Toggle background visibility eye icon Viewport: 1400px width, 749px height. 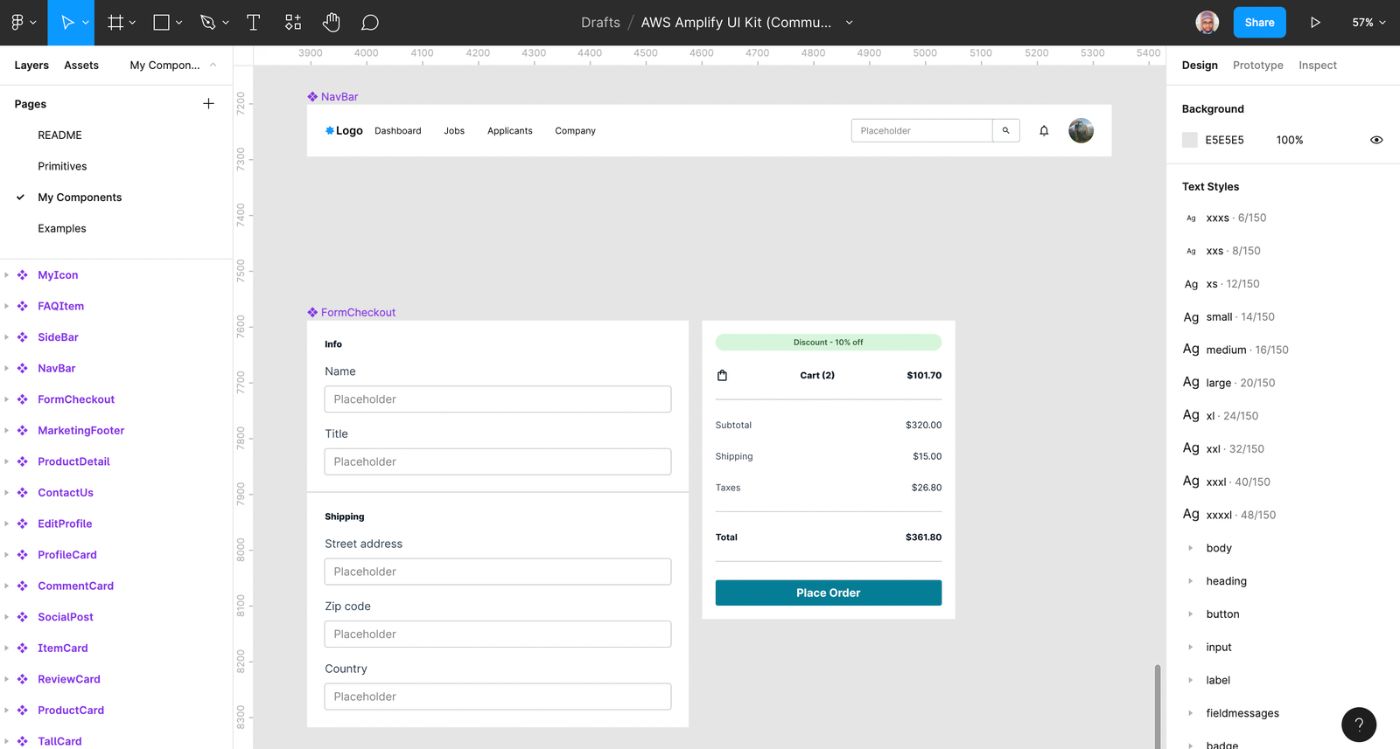[x=1376, y=140]
